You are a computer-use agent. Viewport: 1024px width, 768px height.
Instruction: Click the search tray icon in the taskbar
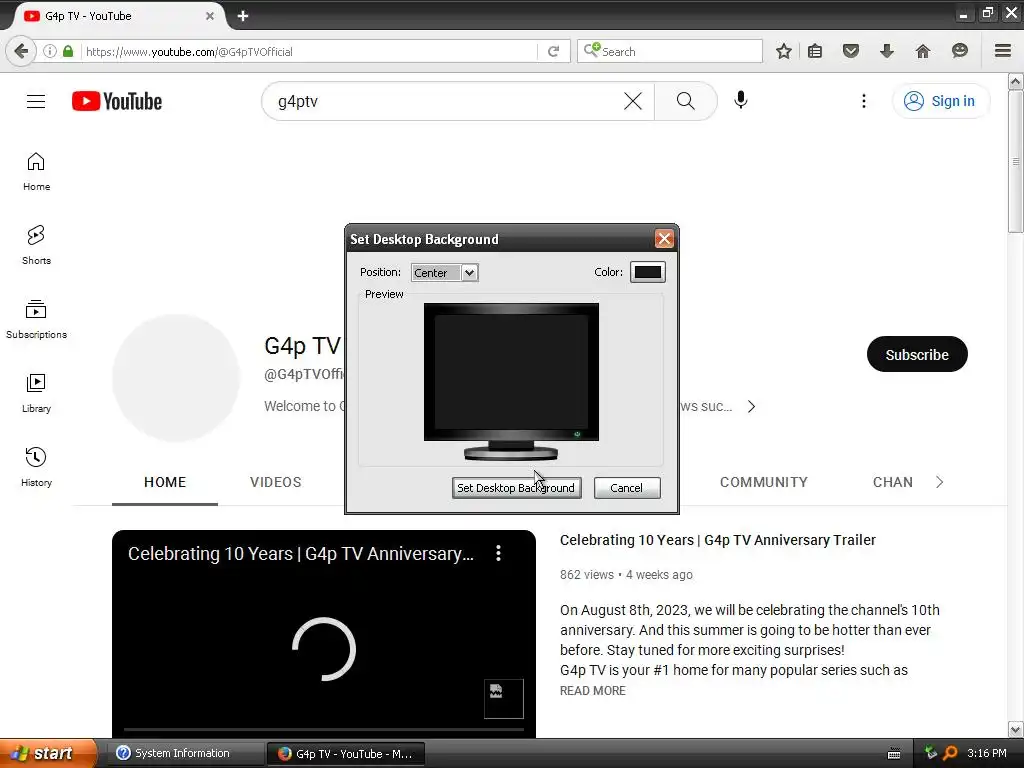(950, 753)
